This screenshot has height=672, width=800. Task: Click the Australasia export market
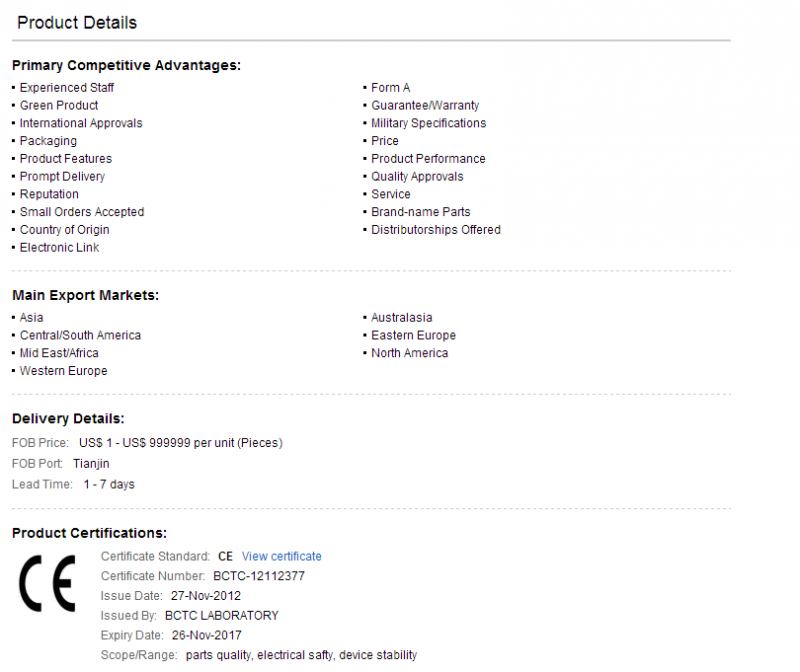click(x=401, y=318)
